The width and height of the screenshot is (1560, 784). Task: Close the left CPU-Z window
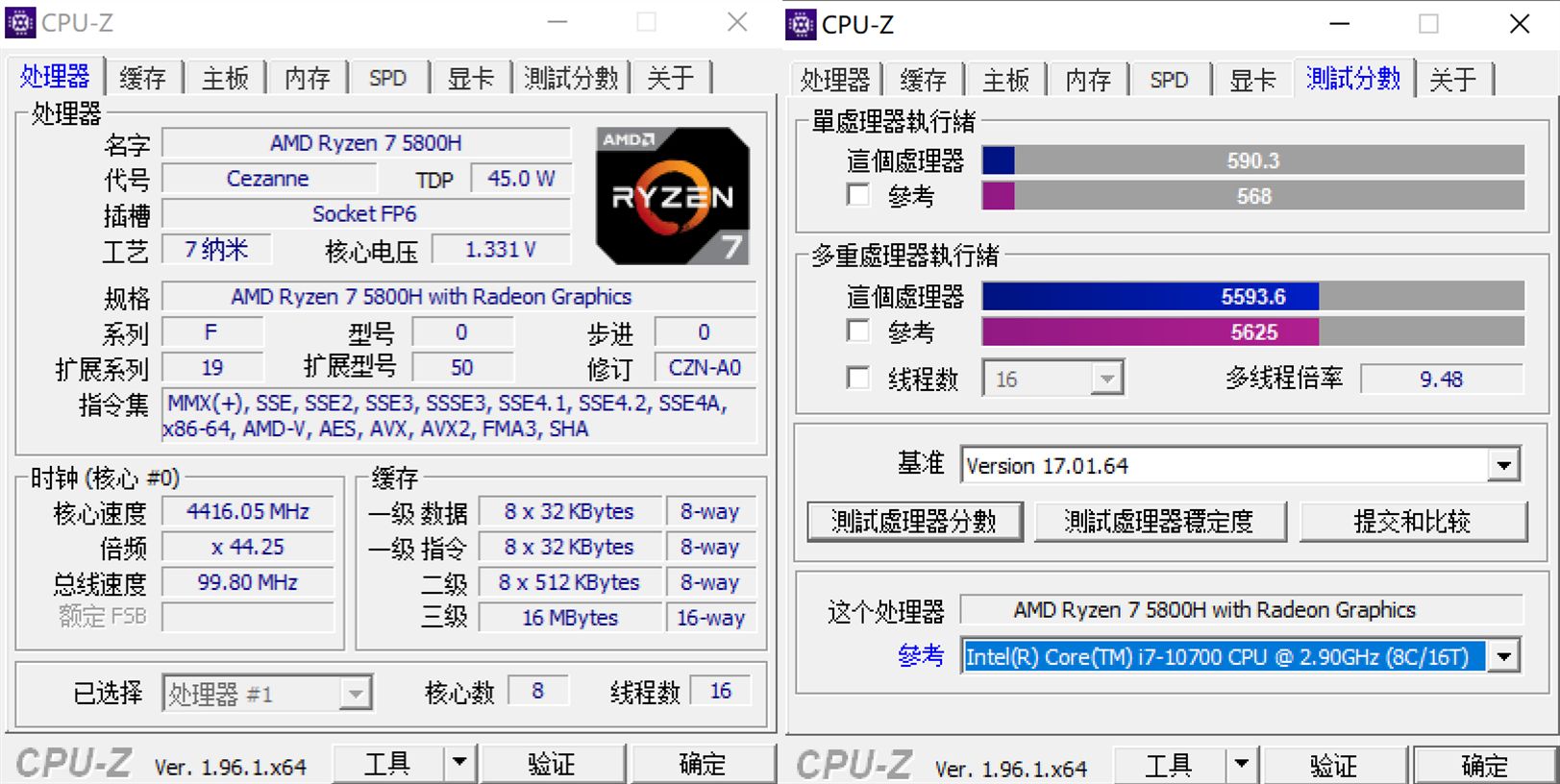coord(737,22)
